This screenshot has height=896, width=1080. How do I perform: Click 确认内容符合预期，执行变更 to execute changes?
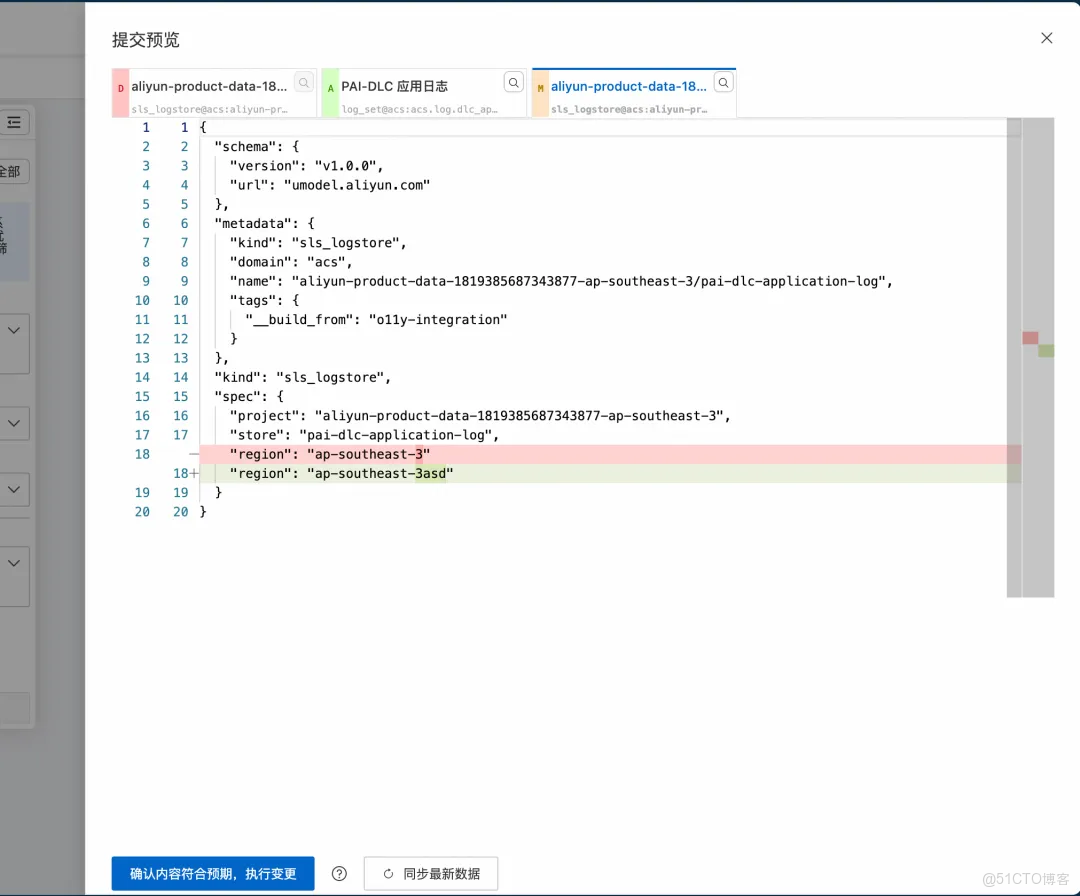pyautogui.click(x=212, y=873)
